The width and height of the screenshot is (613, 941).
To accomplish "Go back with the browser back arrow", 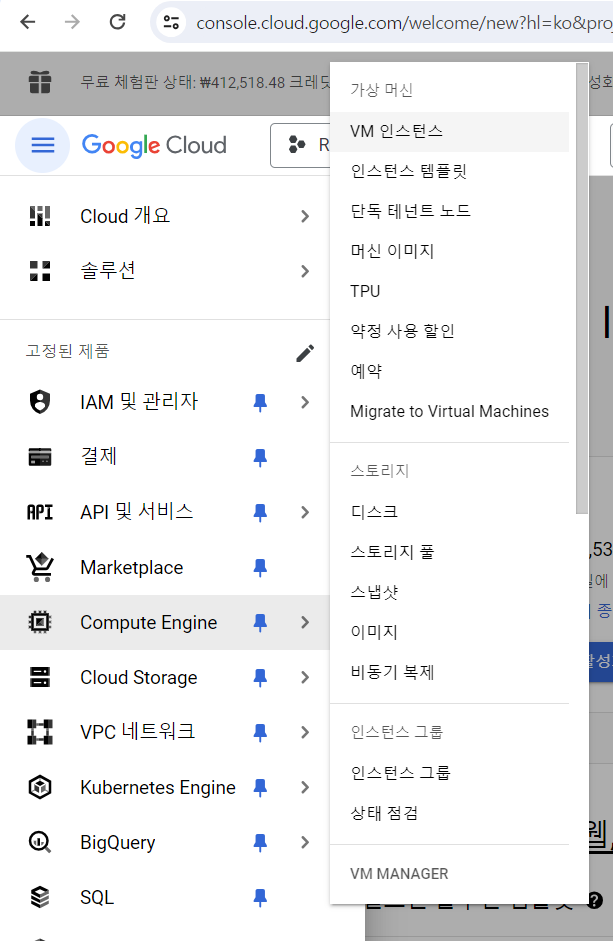I will pyautogui.click(x=28, y=22).
